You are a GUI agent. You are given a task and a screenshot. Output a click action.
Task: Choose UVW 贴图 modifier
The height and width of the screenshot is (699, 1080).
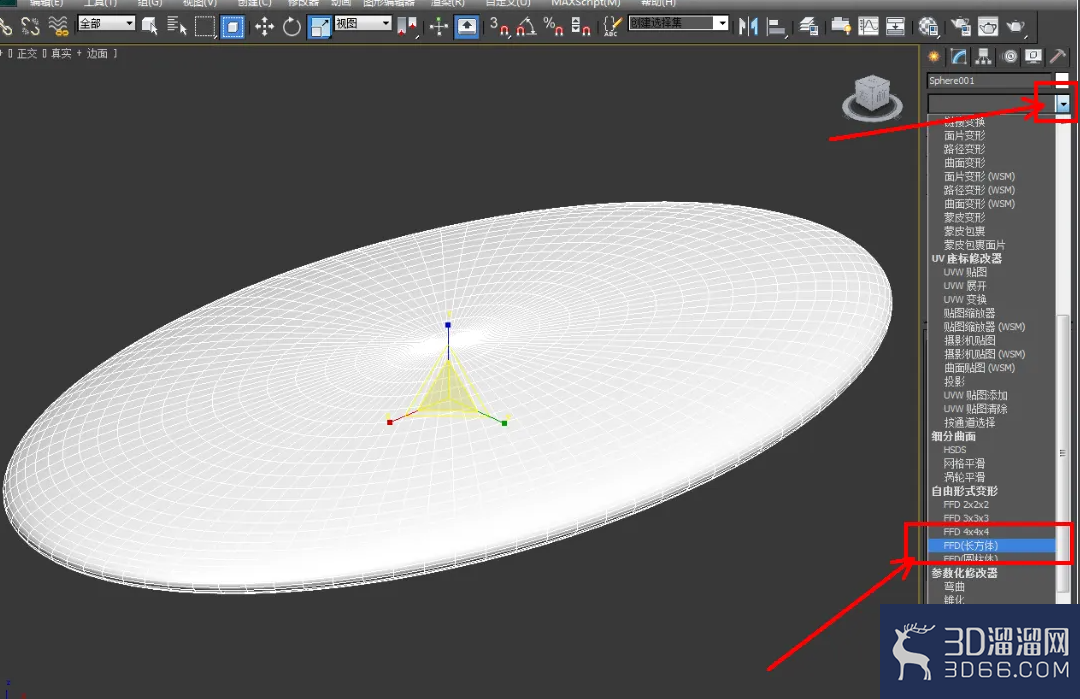(x=991, y=272)
